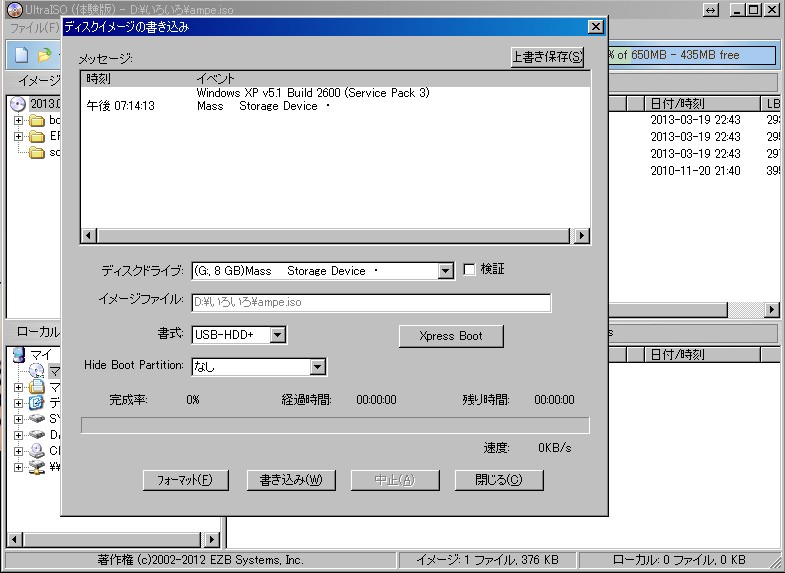Select the Mass Storage Device log entry
The height and width of the screenshot is (573, 785).
pyautogui.click(x=335, y=106)
